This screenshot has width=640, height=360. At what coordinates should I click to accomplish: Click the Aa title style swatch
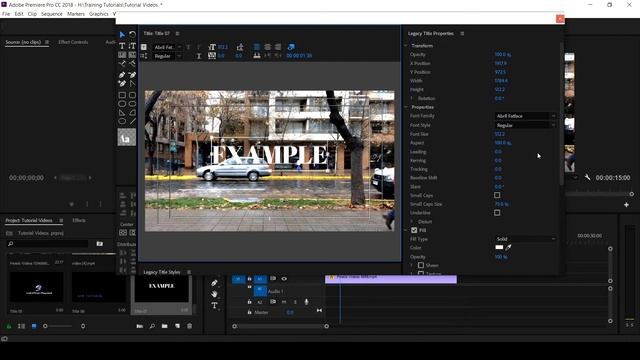[127, 138]
